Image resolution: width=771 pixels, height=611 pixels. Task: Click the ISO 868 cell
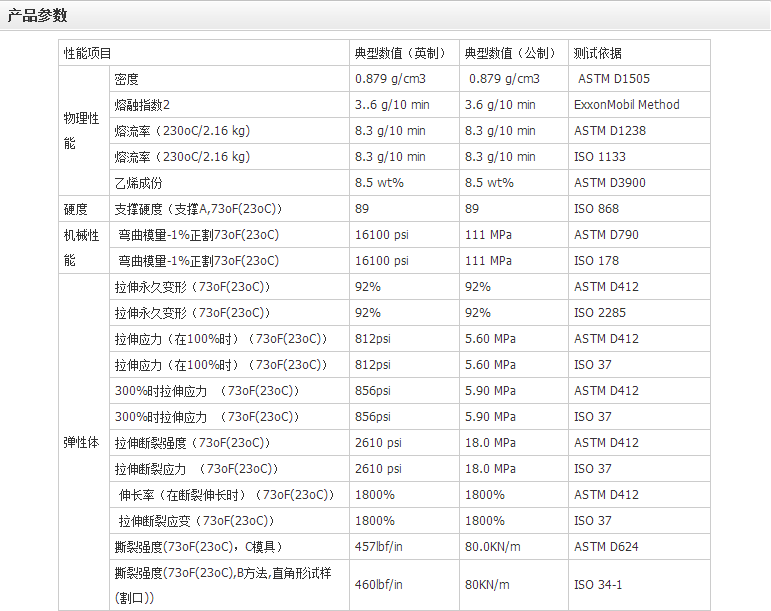[639, 209]
